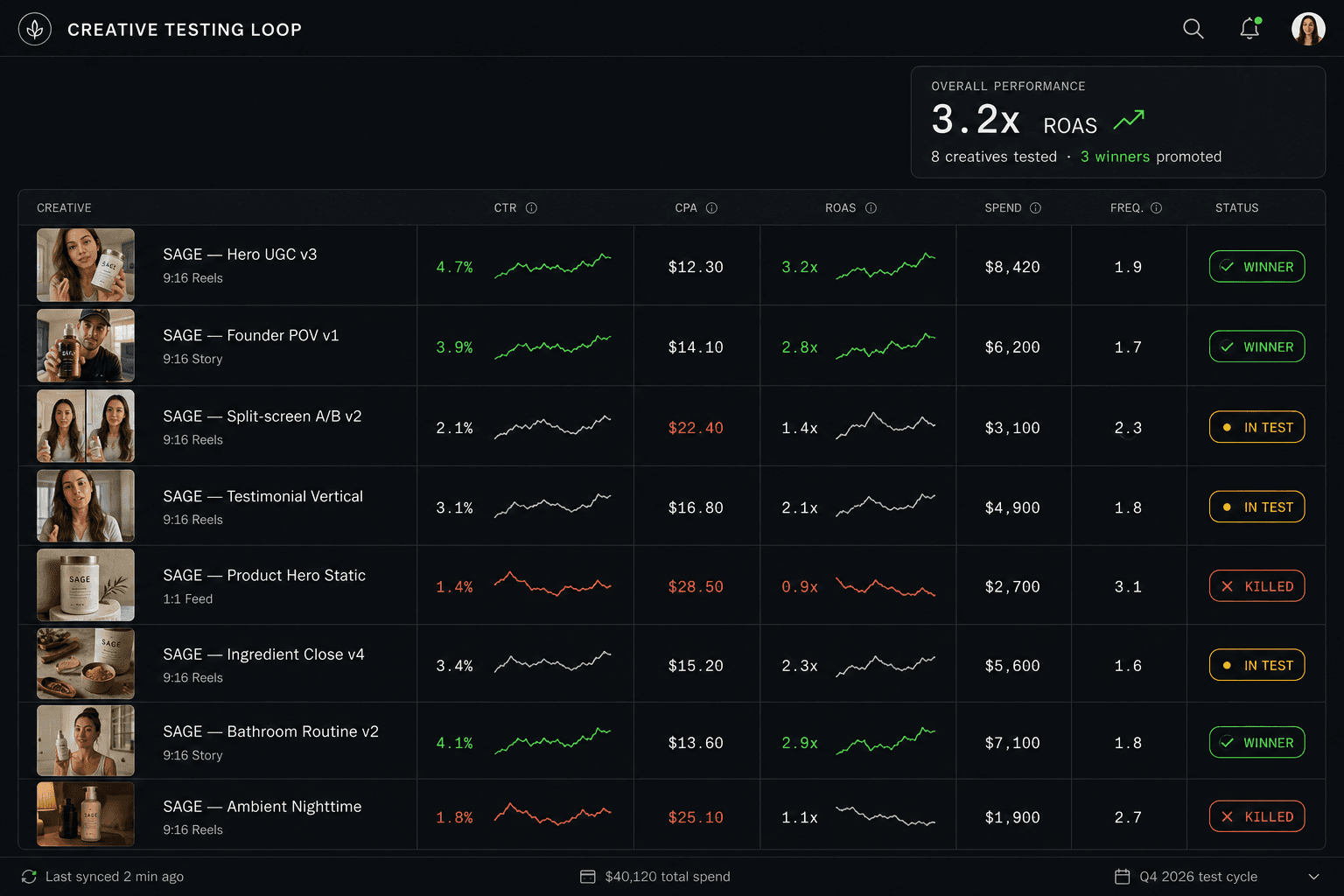Select "SAGE — Hero UGC v3" title

(x=240, y=255)
